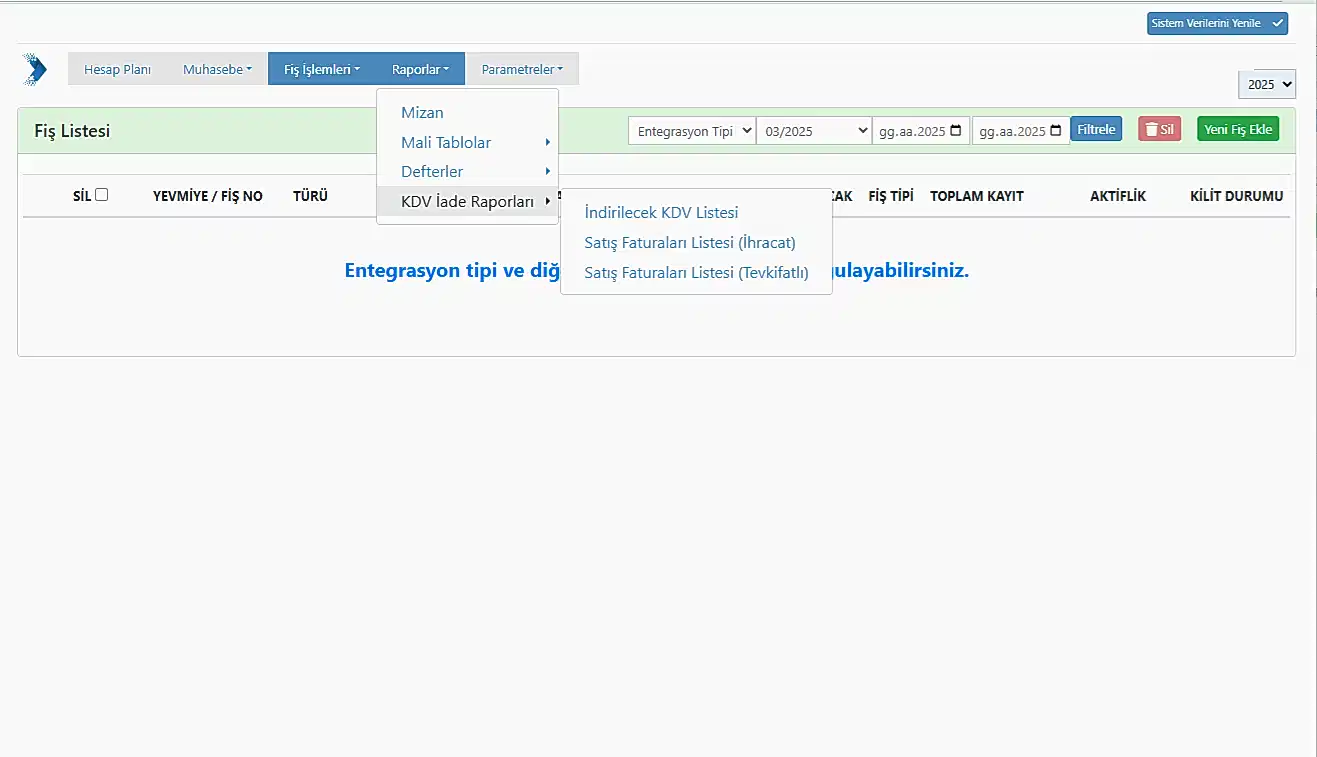
Task: Click the calendar icon in first date field
Action: 956,131
